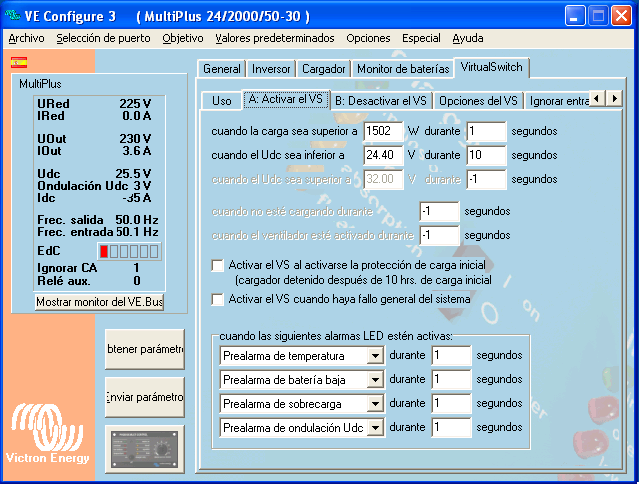Switch to the Cargador tab
The width and height of the screenshot is (639, 484).
click(x=324, y=69)
